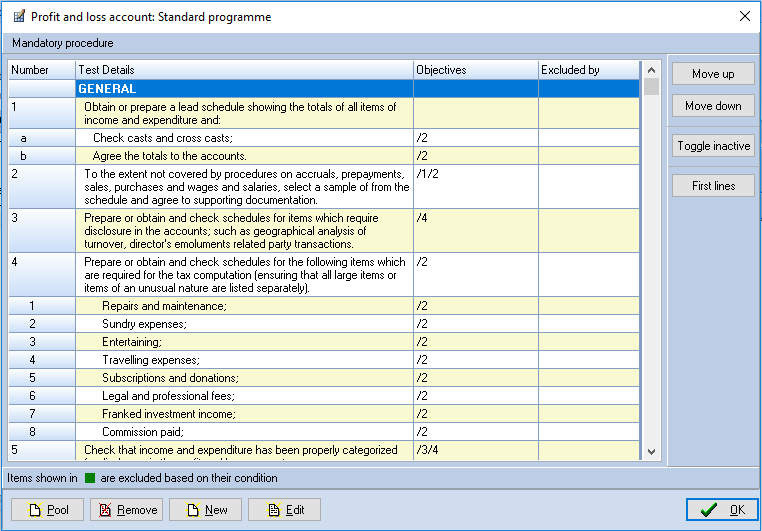Create a New test
This screenshot has width=762, height=531.
(x=206, y=510)
